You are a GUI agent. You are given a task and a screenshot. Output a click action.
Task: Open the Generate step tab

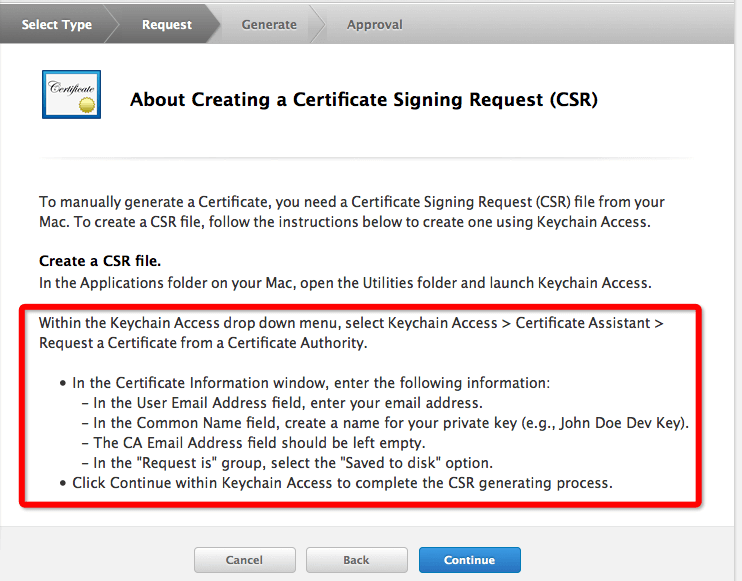point(269,25)
